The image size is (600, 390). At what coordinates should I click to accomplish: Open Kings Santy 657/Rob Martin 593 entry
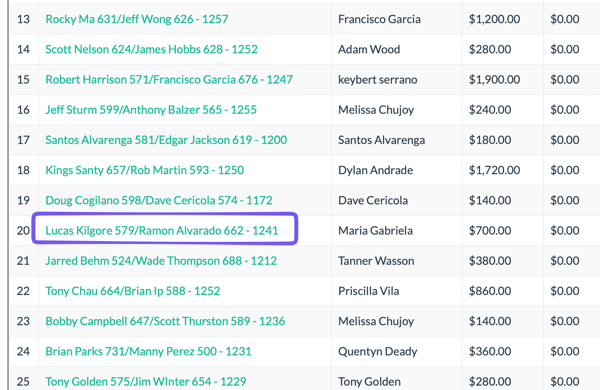point(145,170)
